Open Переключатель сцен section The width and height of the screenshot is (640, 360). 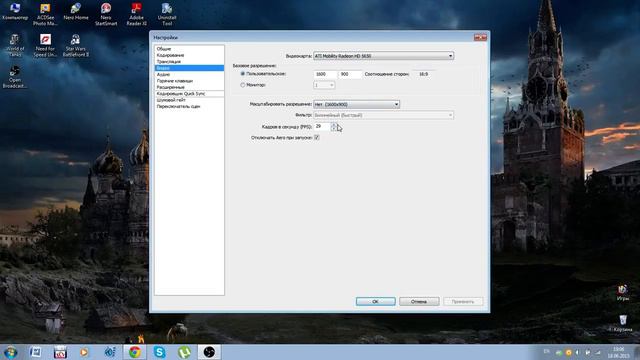189,106
